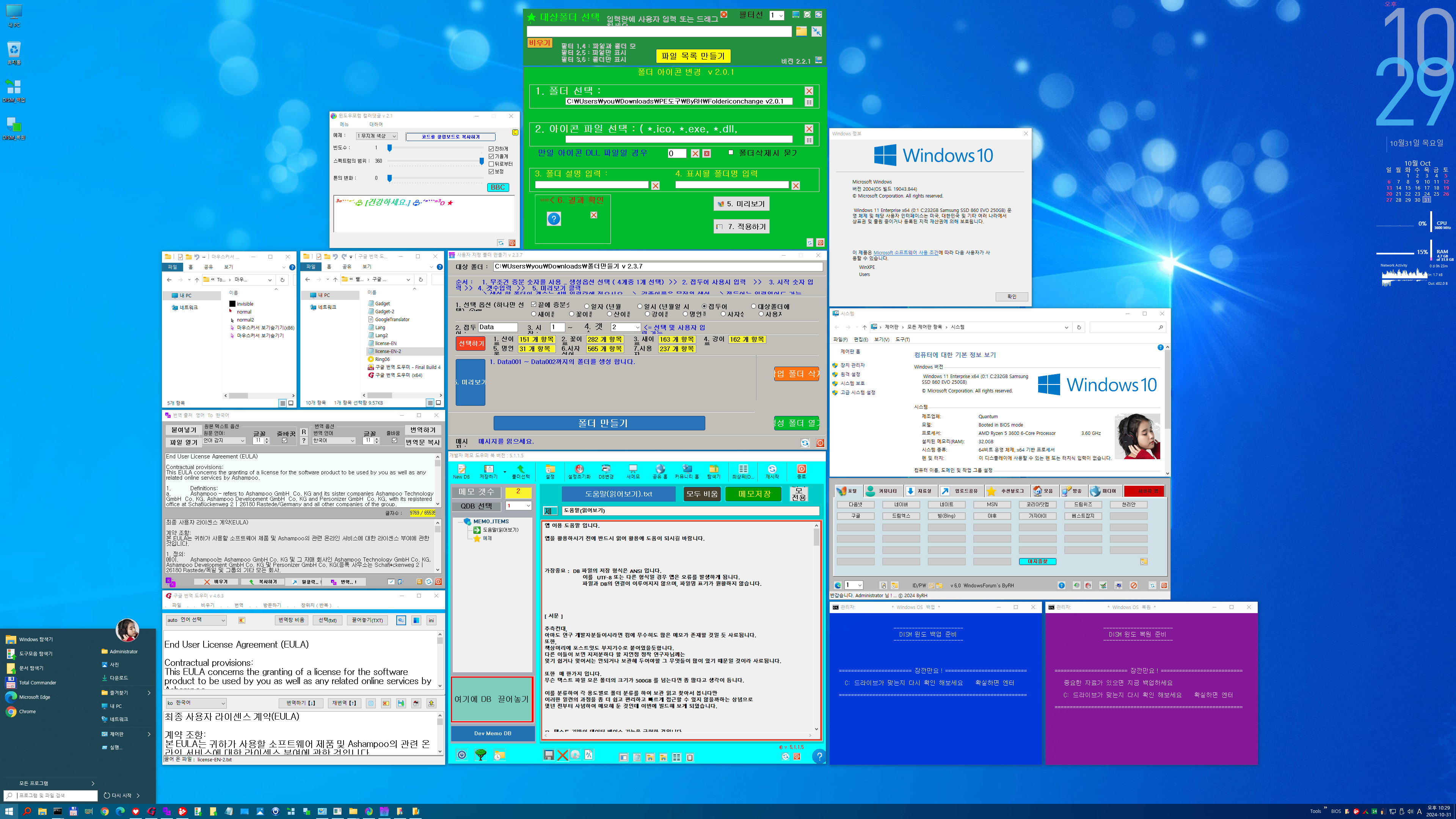Open 필터선 number dropdown
The image size is (1456, 819).
coord(777,15)
